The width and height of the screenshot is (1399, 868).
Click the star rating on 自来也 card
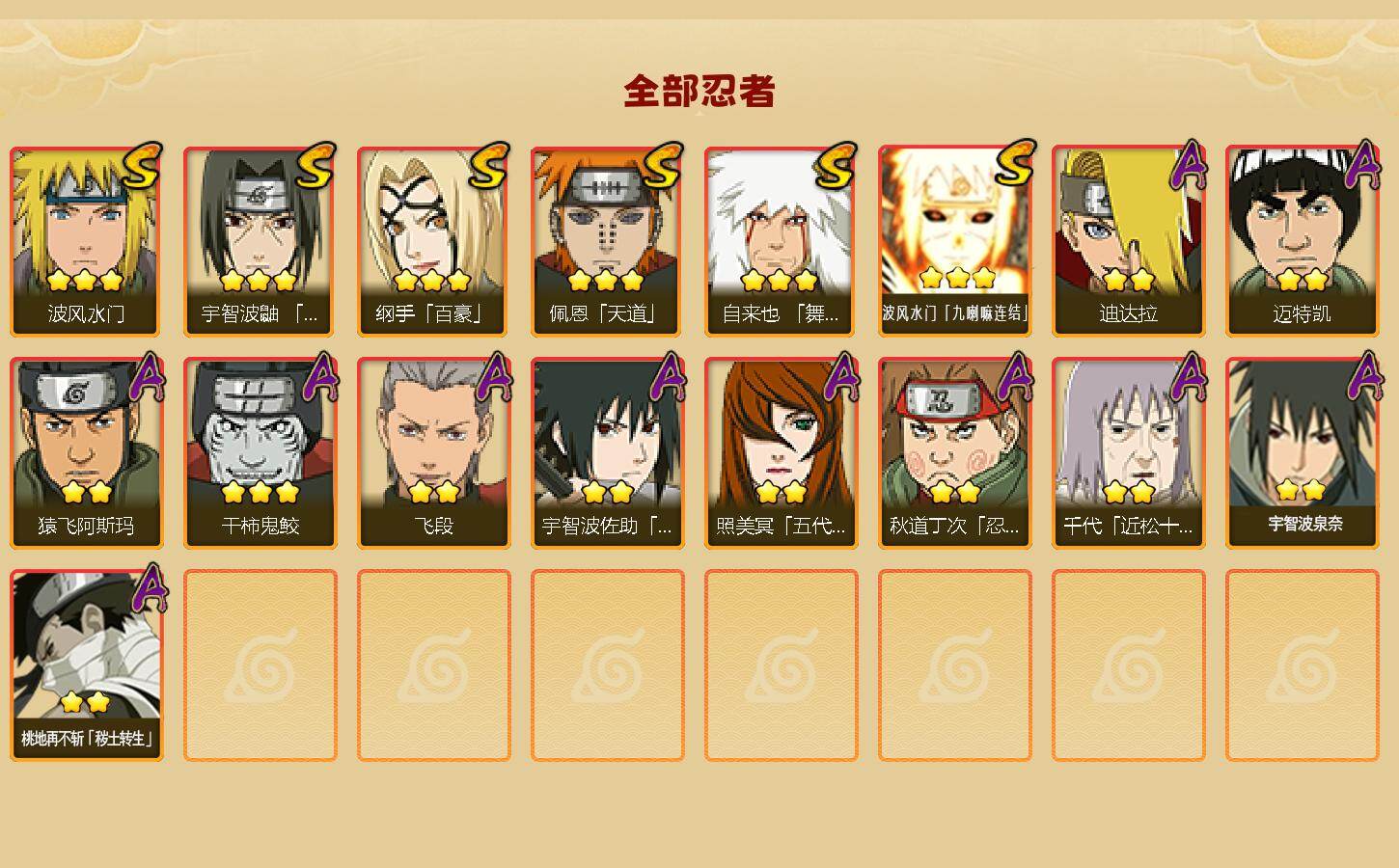pyautogui.click(x=780, y=281)
